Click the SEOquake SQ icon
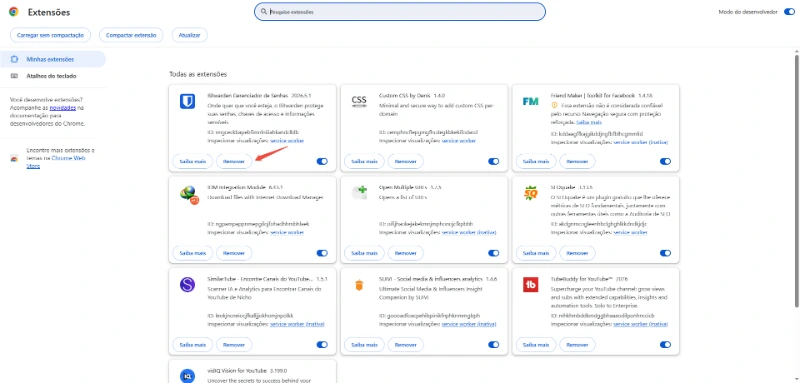Screen dimensions: 800x383 531,193
